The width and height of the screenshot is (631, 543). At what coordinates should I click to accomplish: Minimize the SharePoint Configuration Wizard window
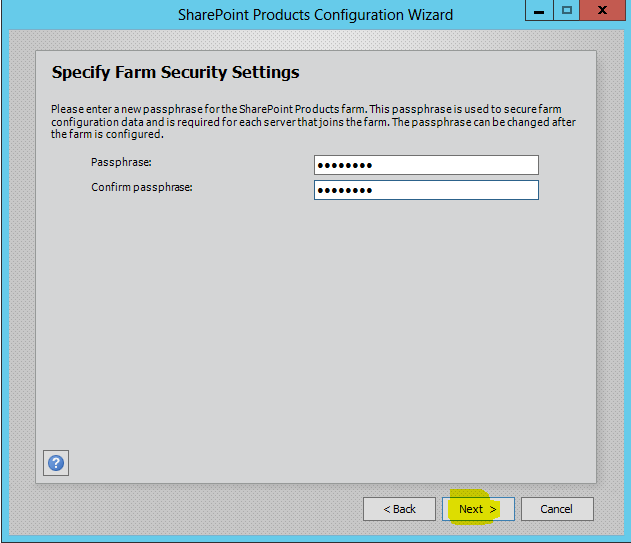[x=539, y=10]
